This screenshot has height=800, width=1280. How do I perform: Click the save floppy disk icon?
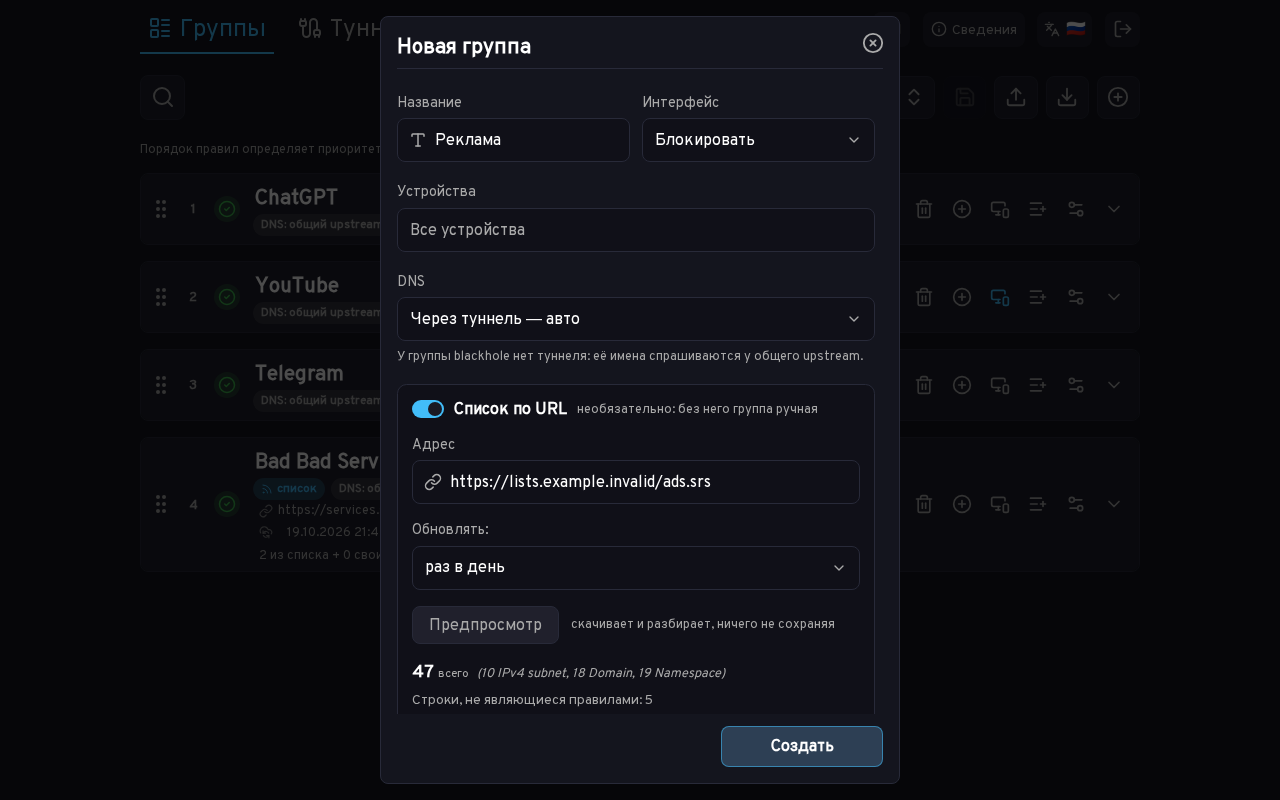coord(965,97)
